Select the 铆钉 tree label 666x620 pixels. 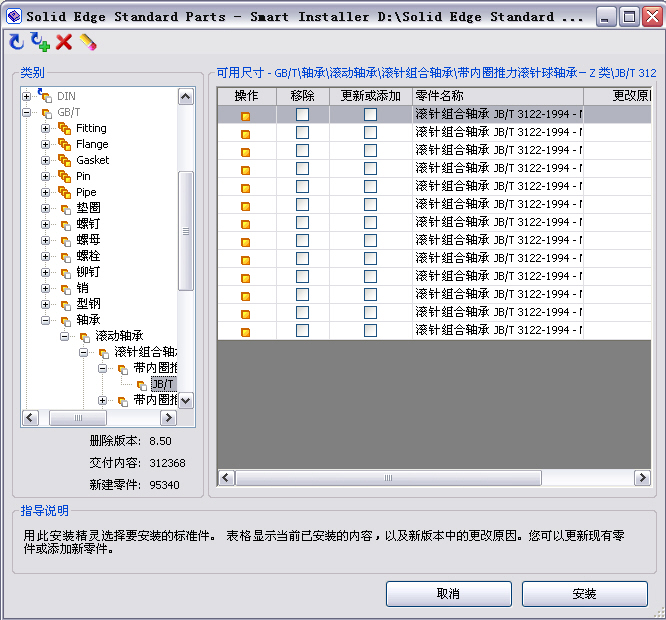[88, 272]
